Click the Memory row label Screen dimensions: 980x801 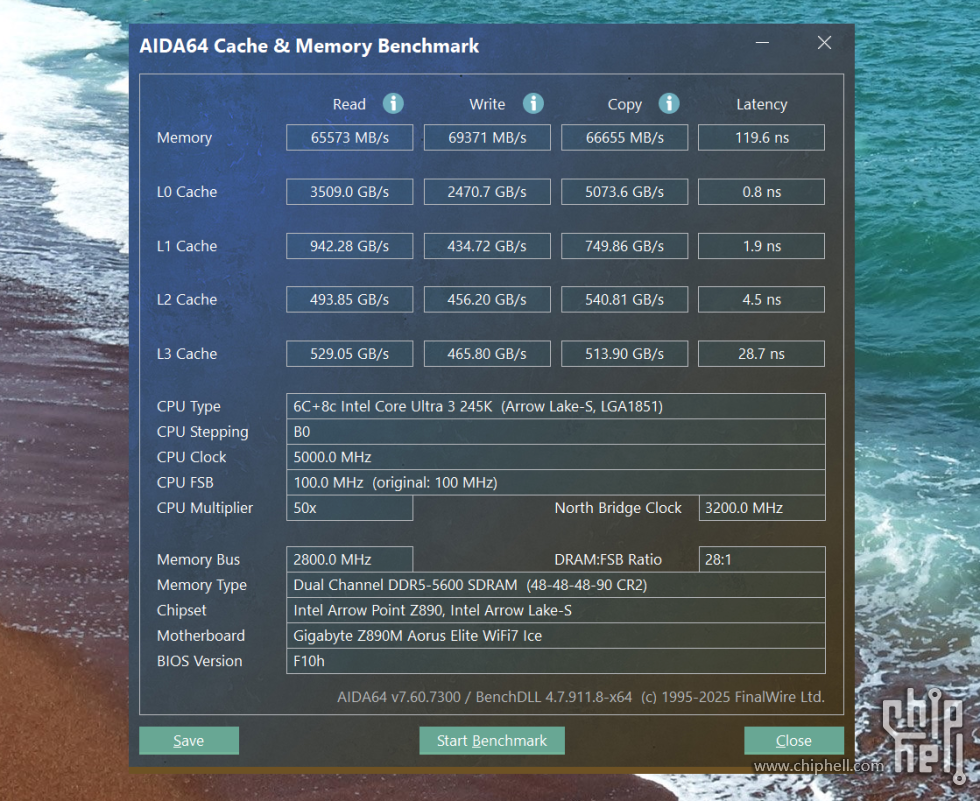point(184,138)
